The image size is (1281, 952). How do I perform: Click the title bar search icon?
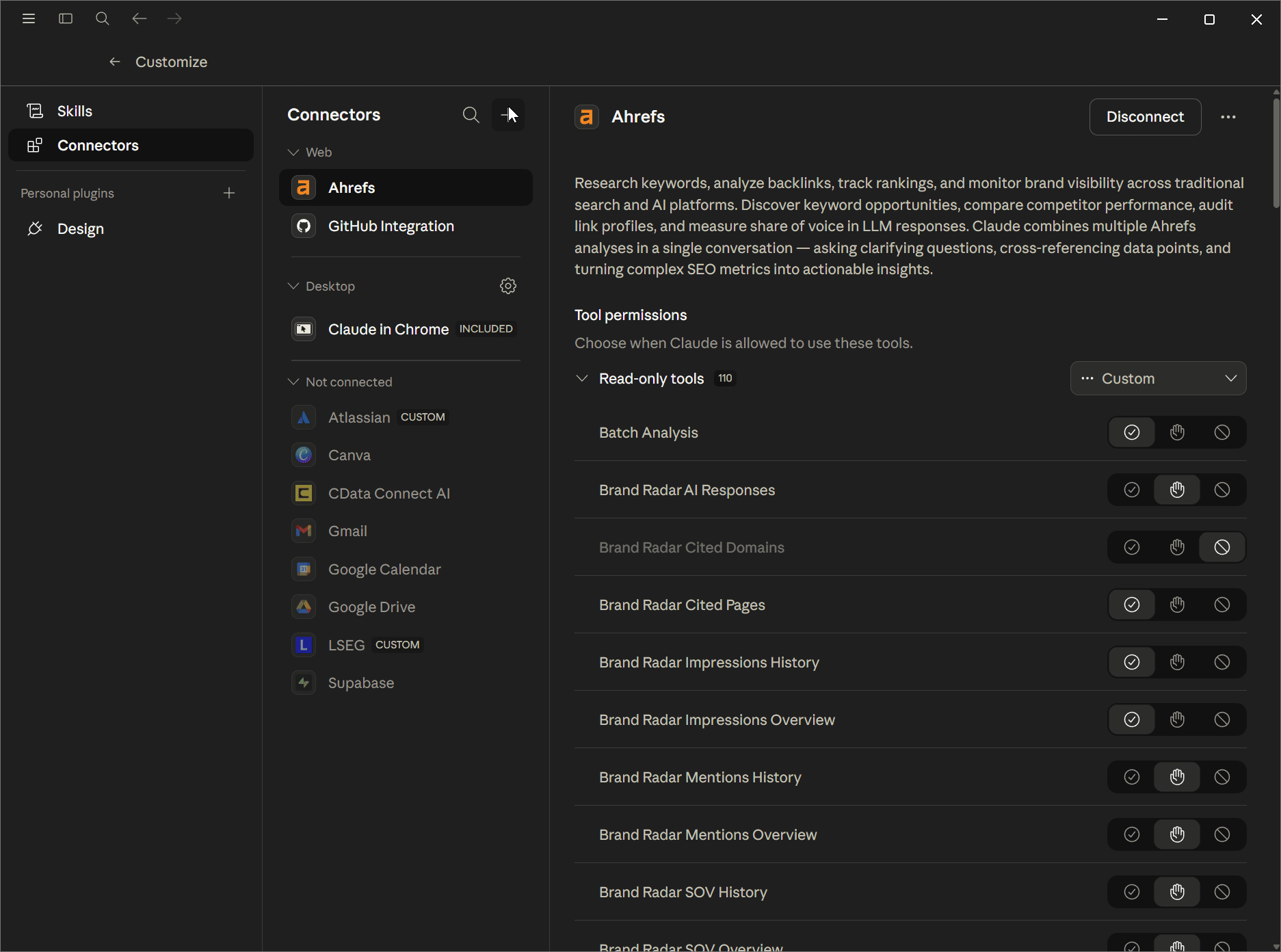tap(103, 18)
